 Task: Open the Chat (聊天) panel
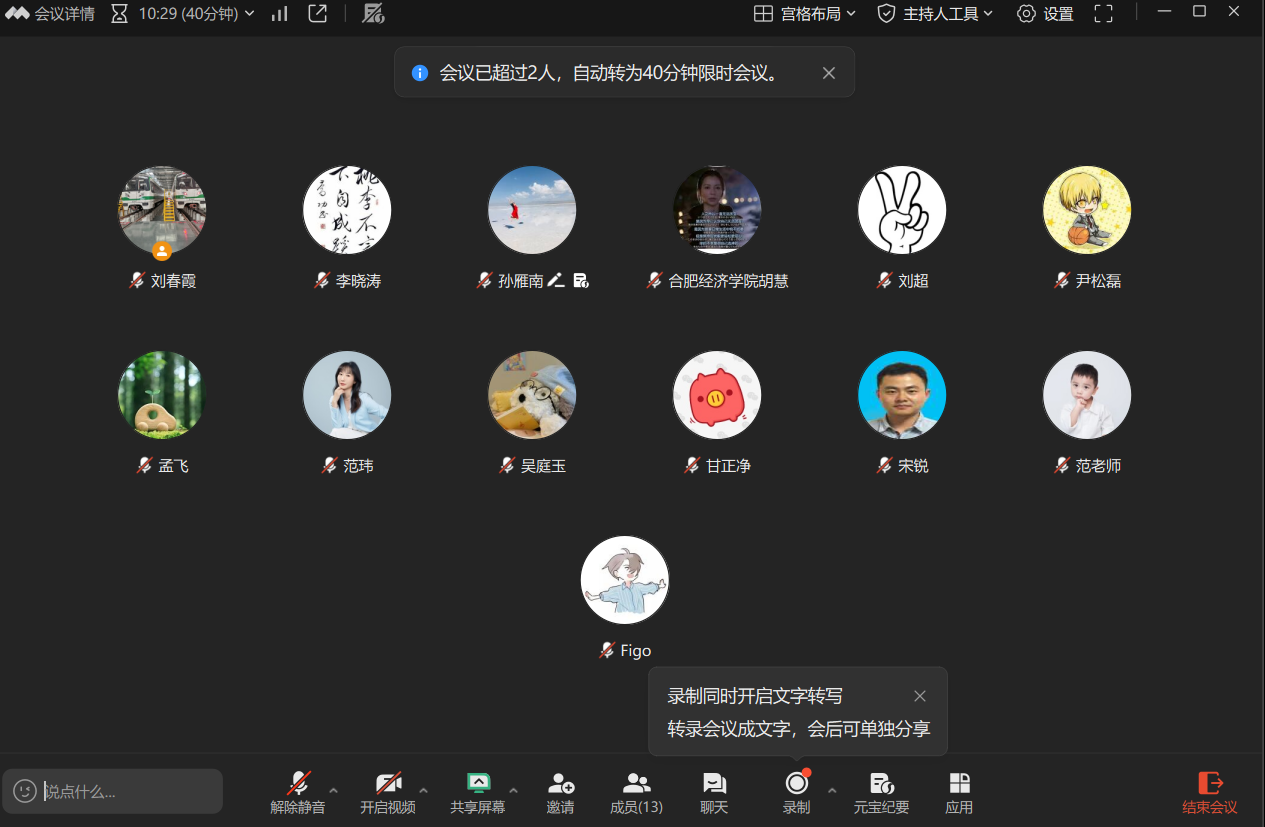tap(714, 784)
